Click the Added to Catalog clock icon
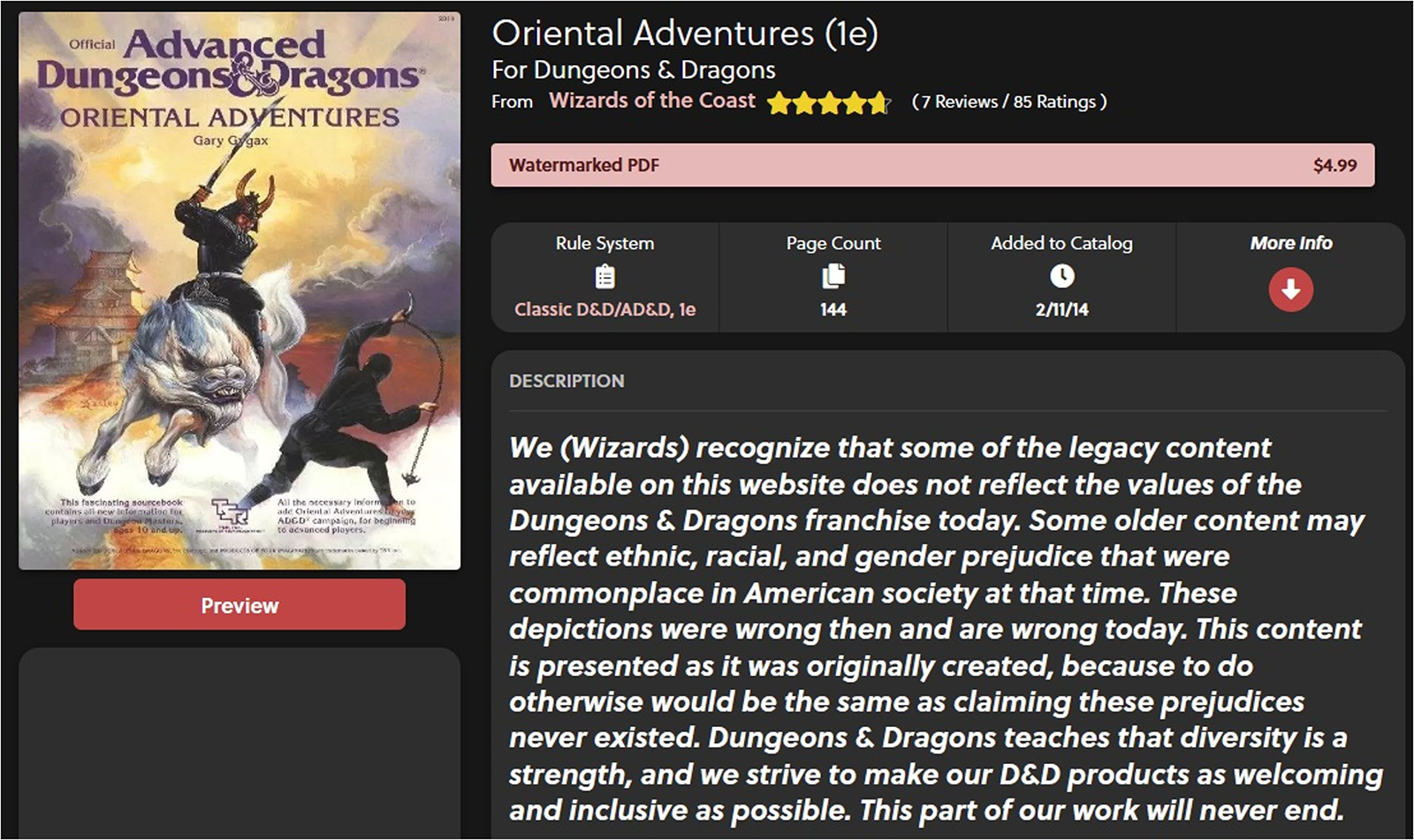 (x=1061, y=276)
